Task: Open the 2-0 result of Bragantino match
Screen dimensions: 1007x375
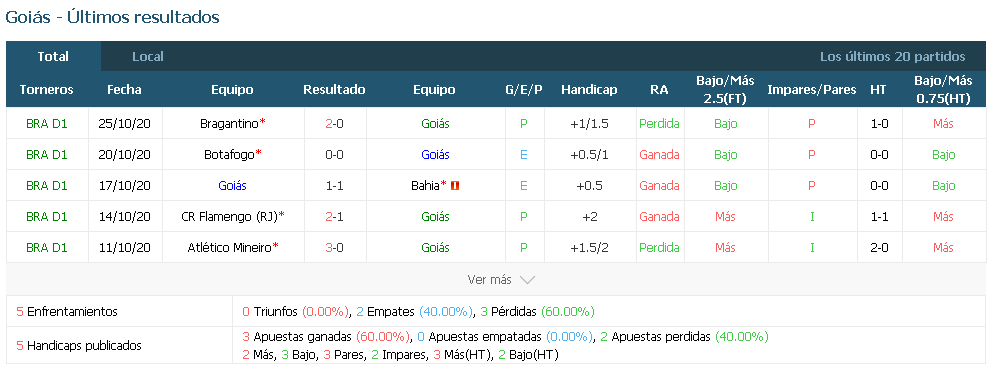Action: pos(335,123)
